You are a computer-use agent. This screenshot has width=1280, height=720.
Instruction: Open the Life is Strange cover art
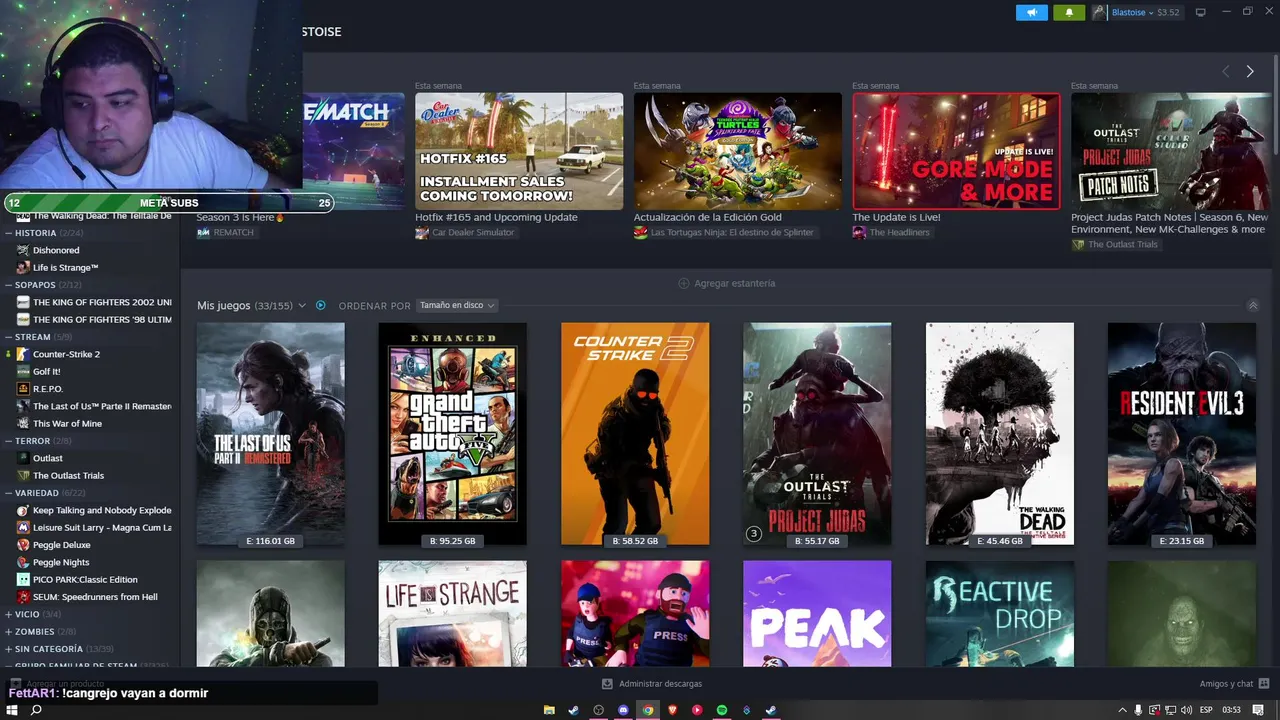[x=452, y=613]
